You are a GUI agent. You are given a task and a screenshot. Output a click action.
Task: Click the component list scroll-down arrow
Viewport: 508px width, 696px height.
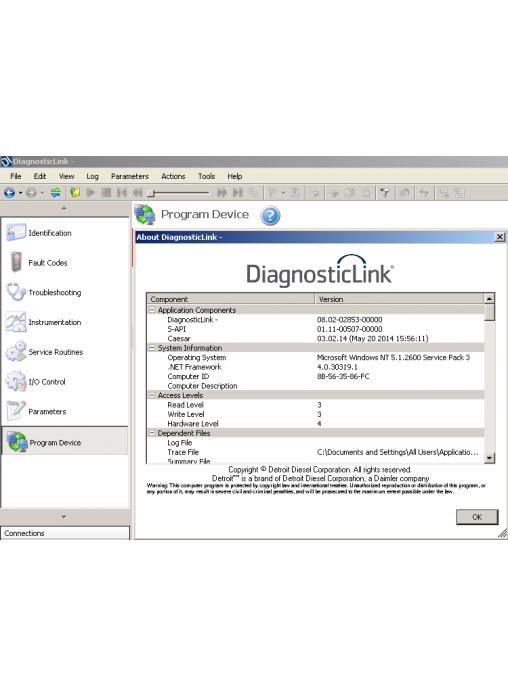(x=489, y=458)
